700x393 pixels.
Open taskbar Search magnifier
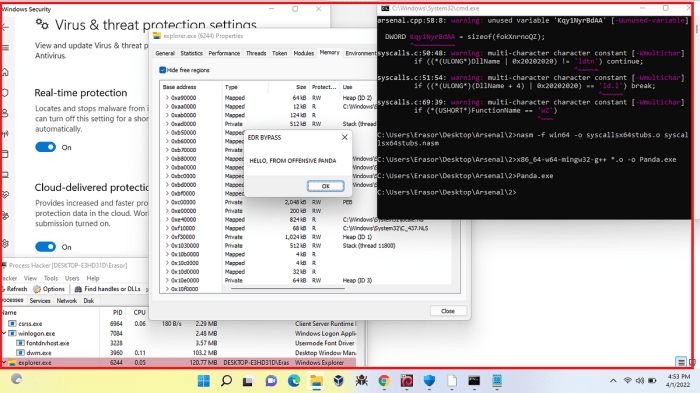coord(226,380)
